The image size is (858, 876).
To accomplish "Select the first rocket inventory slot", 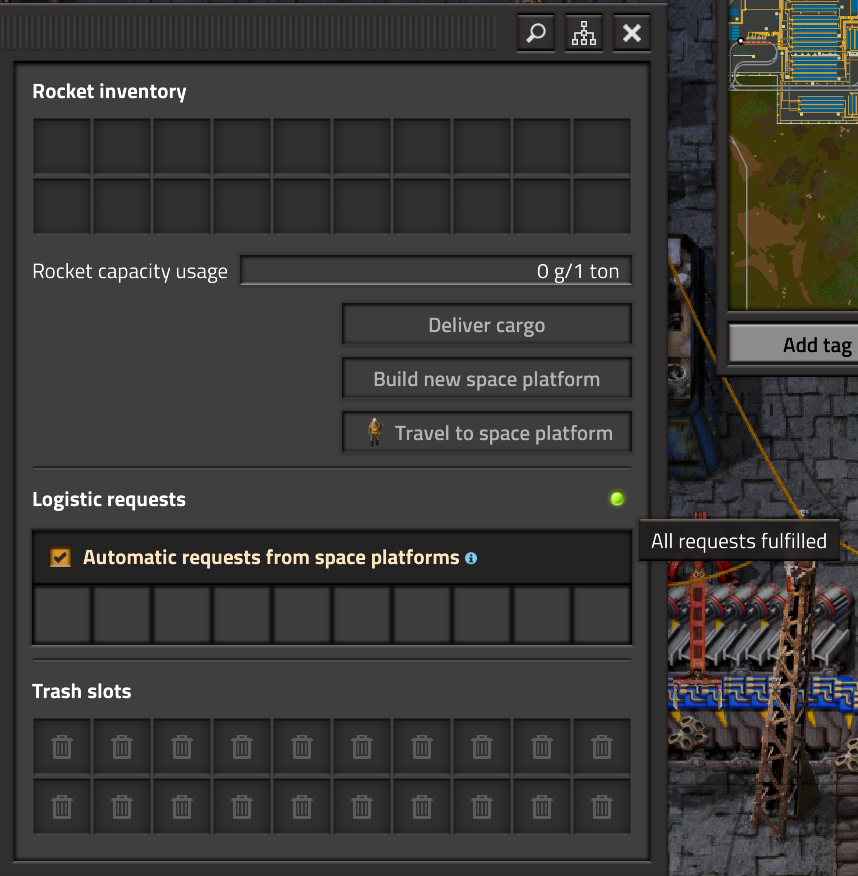I will point(62,147).
